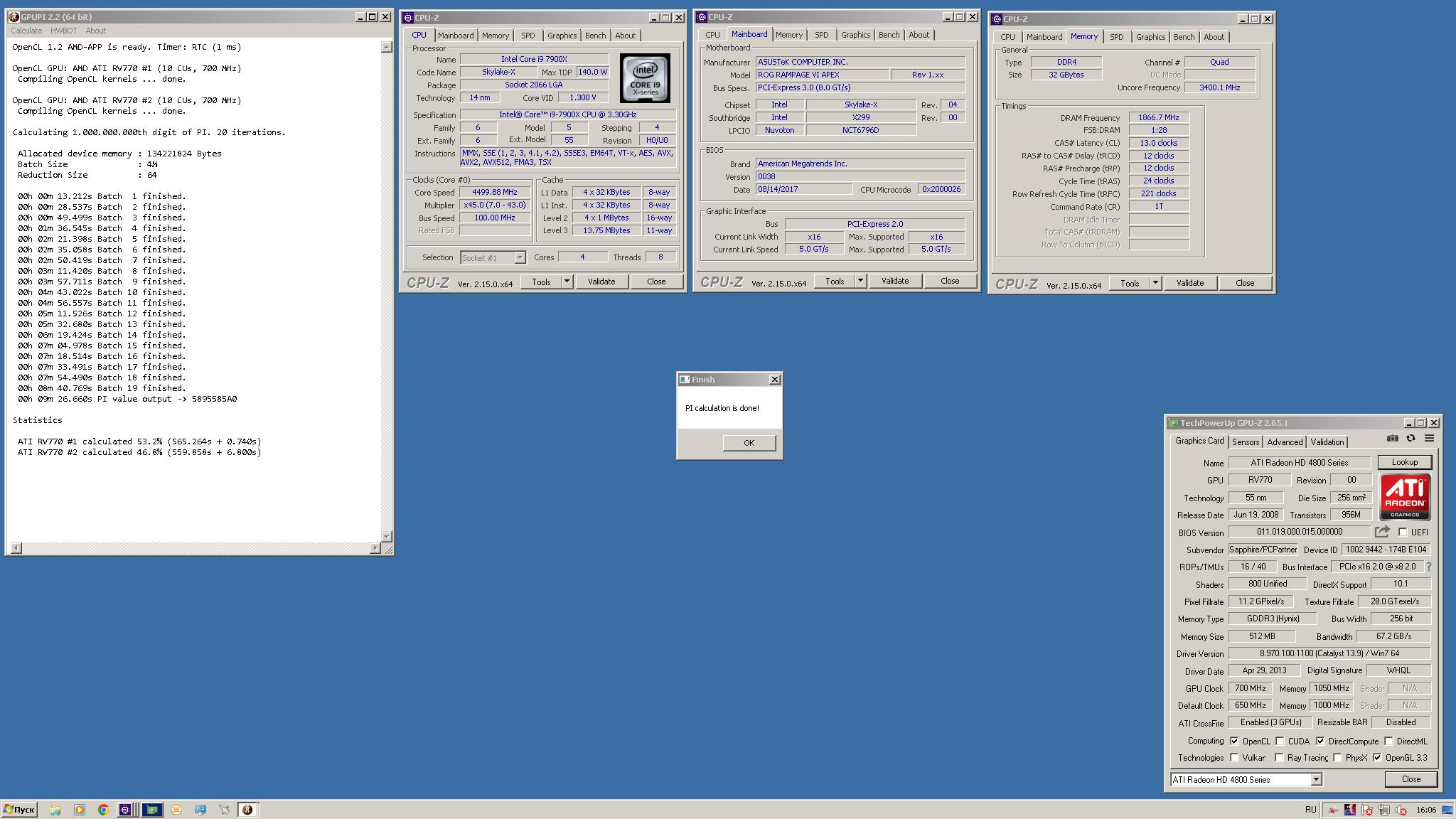Click network tray icon
Image resolution: width=1456 pixels, height=819 pixels.
pyautogui.click(x=1384, y=810)
